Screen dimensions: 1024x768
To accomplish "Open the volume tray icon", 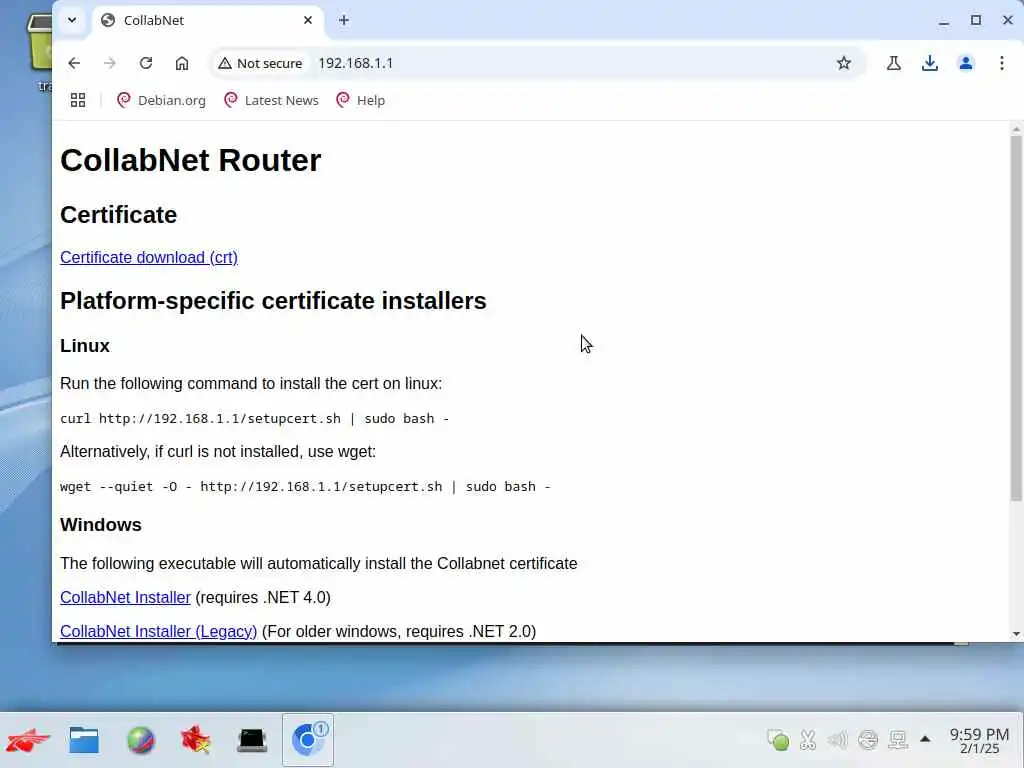I will coord(837,740).
